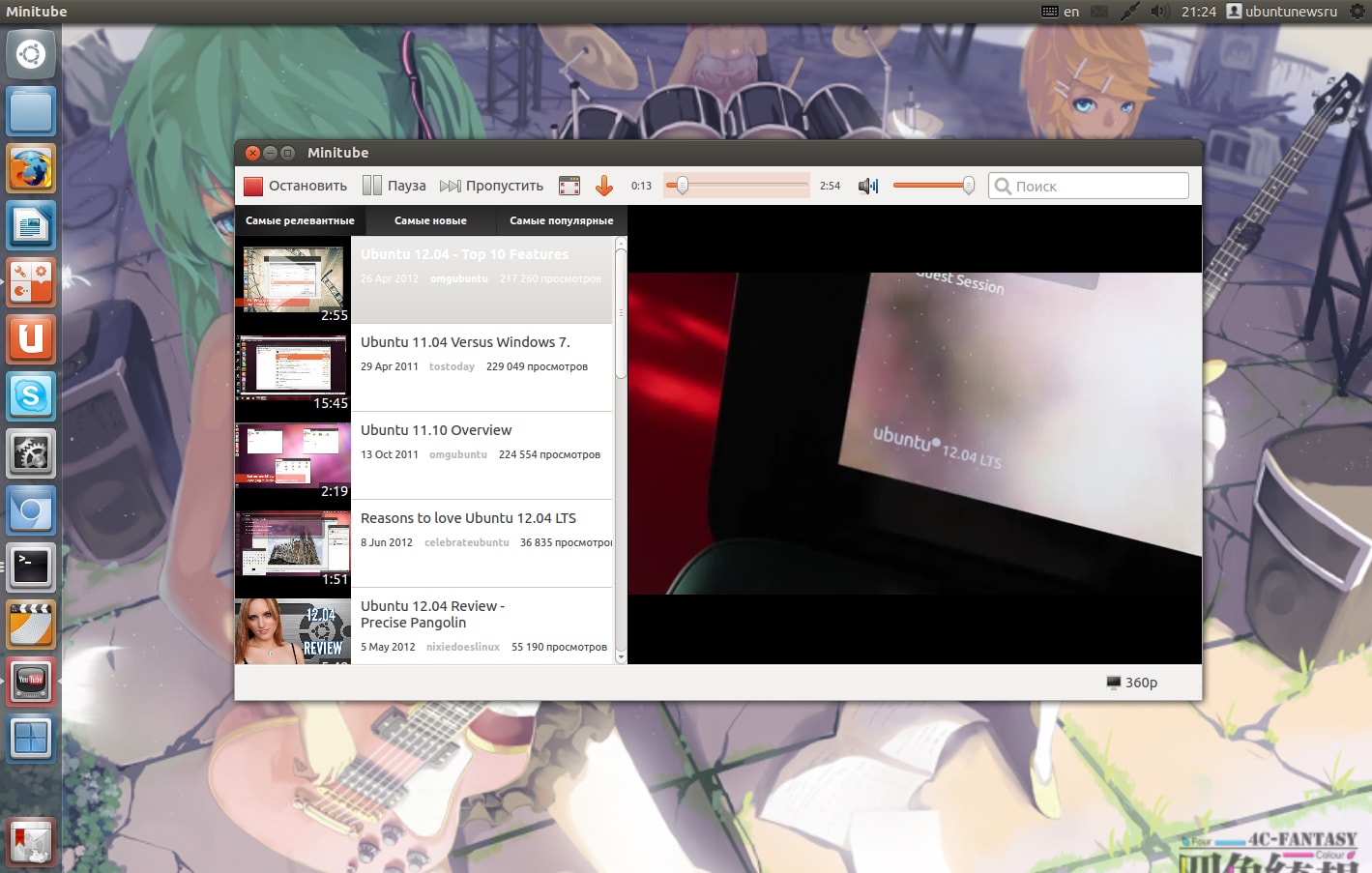
Task: Launch Chromium browser from launcher
Action: [31, 510]
